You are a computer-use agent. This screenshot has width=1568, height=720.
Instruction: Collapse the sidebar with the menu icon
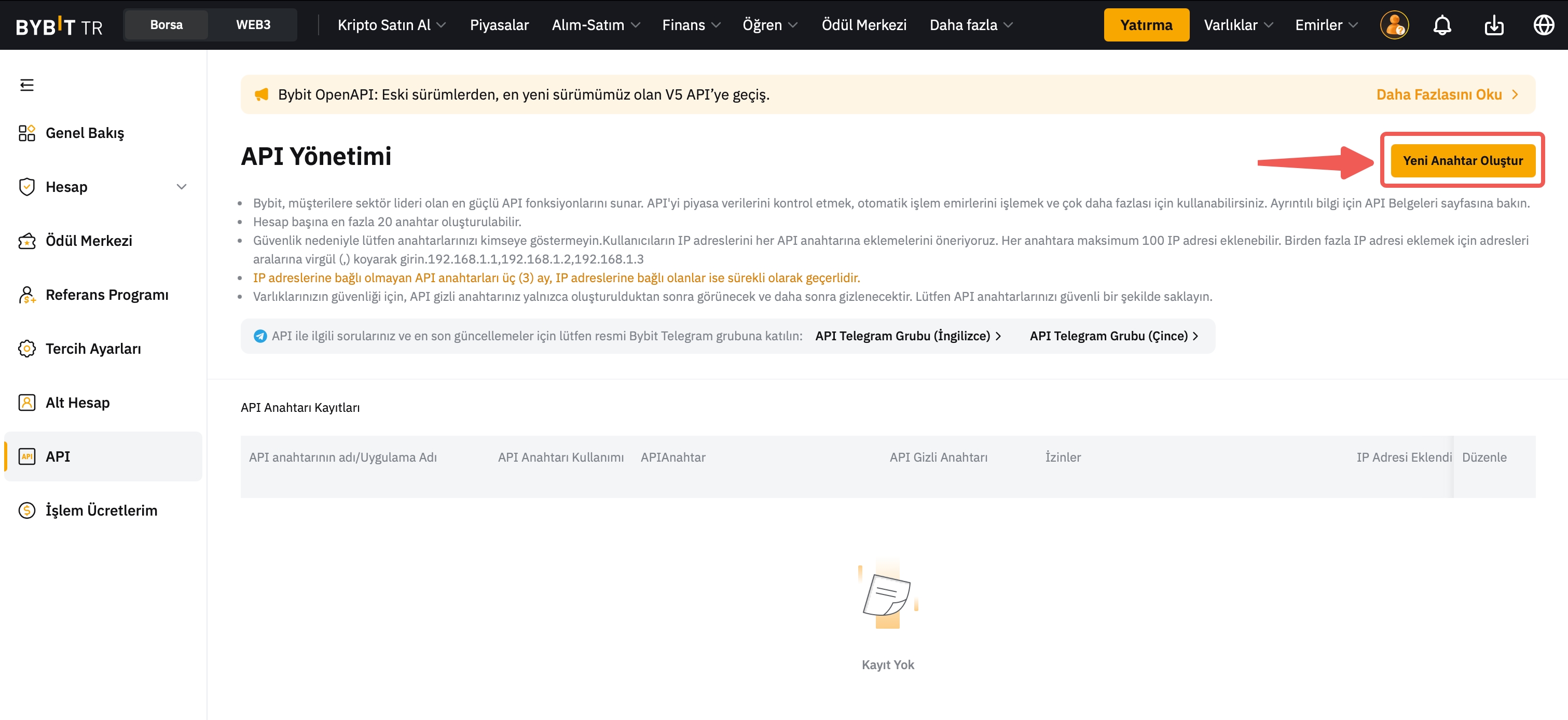pyautogui.click(x=27, y=85)
